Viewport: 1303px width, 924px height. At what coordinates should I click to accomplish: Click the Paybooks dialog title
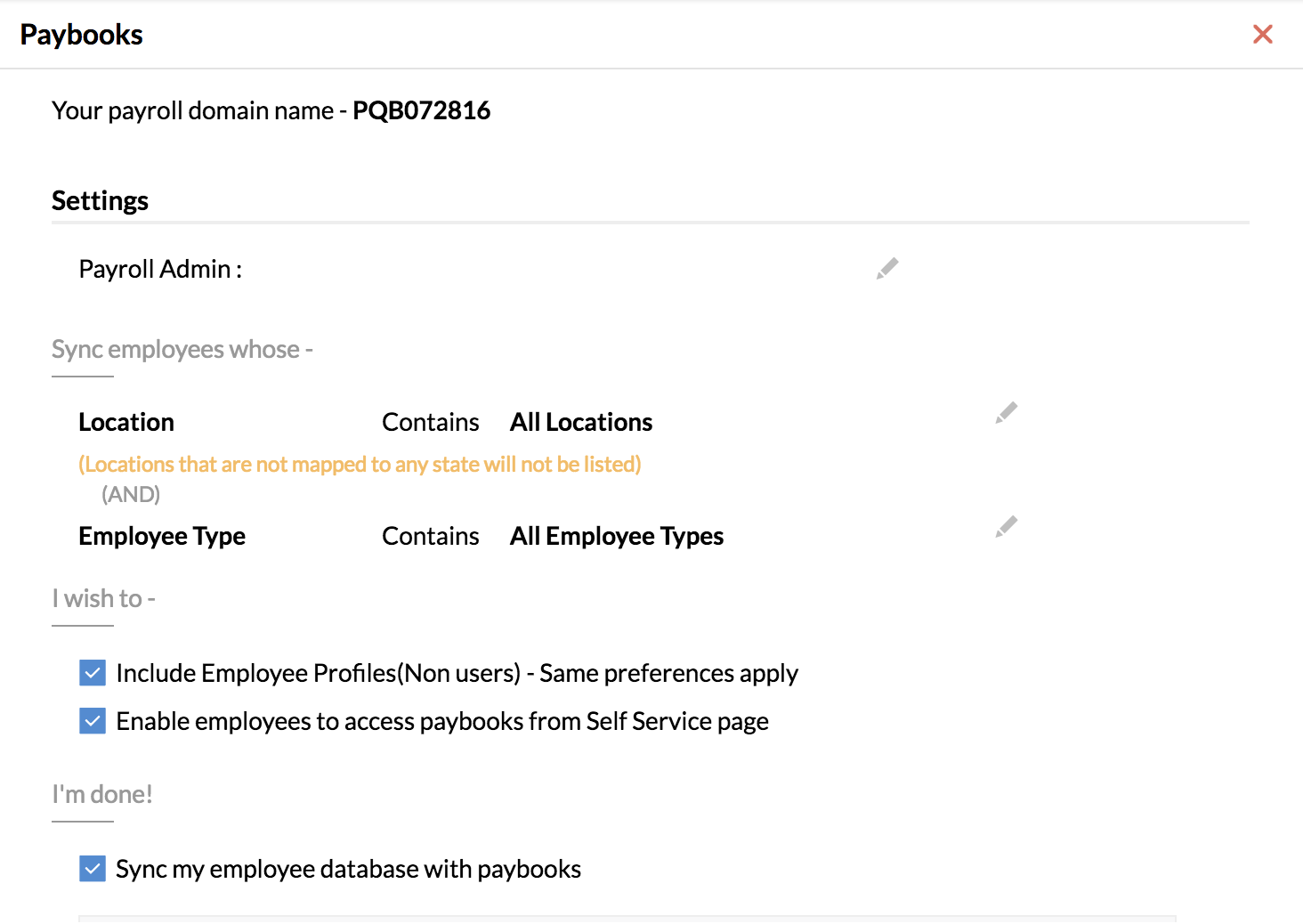(81, 35)
